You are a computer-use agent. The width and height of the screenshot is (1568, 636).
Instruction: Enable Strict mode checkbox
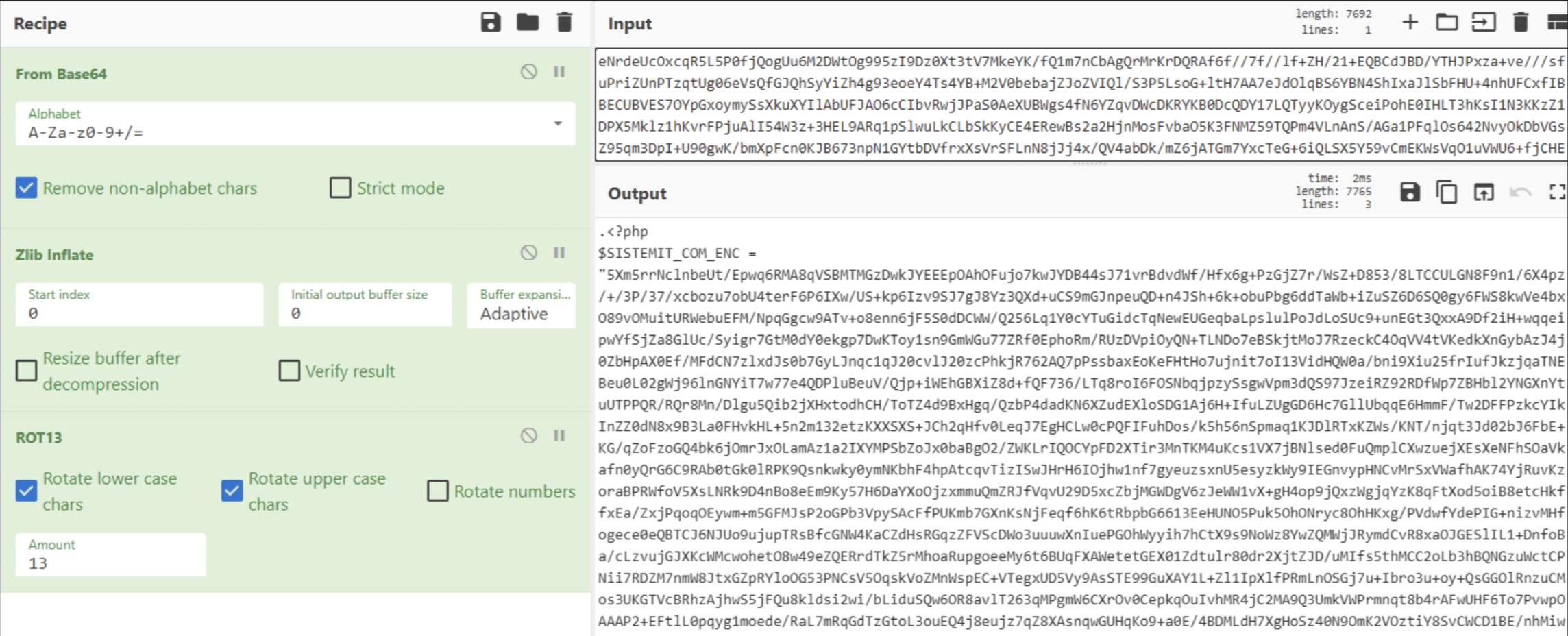coord(340,188)
